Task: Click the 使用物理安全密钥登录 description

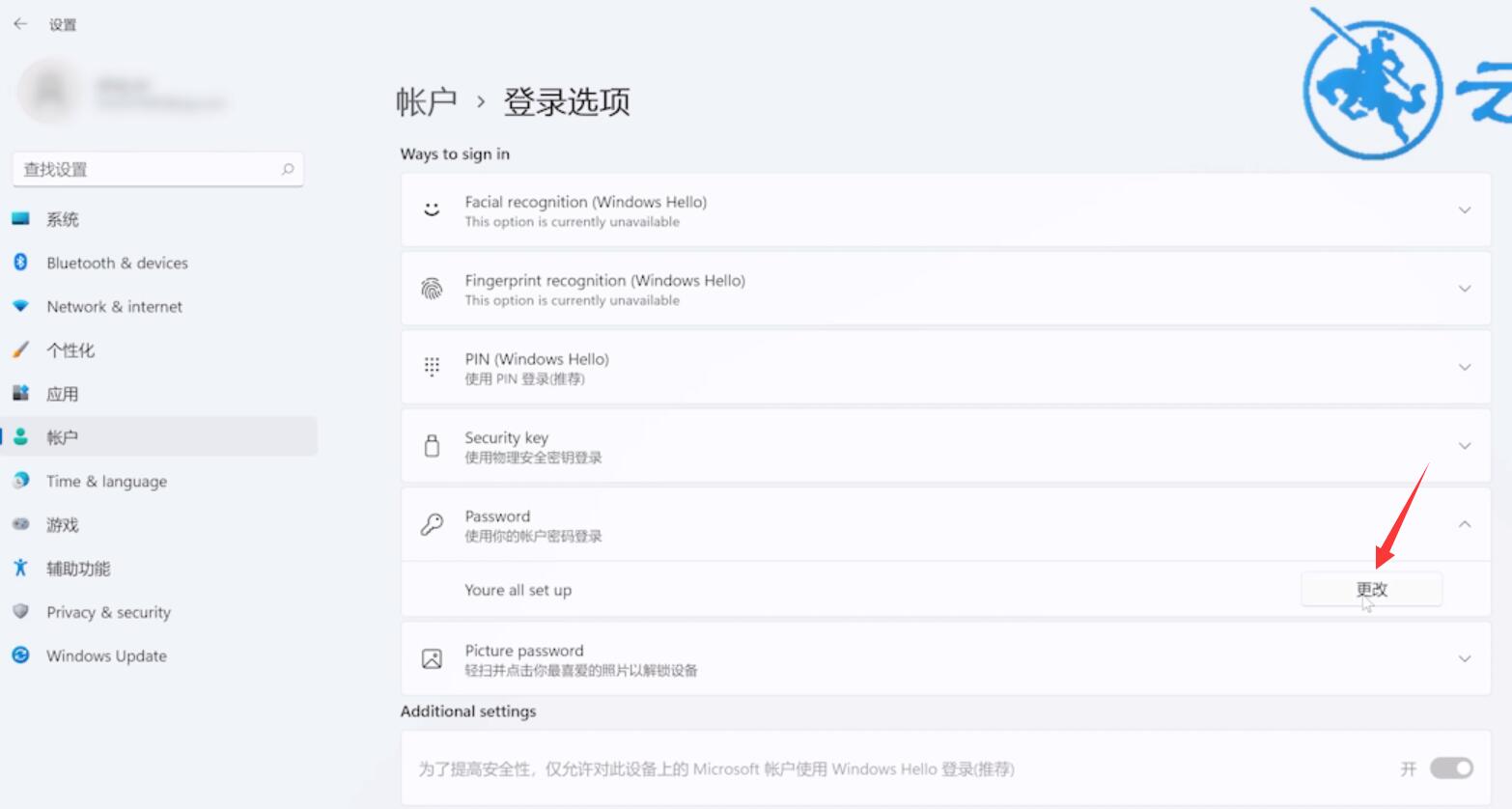Action: coord(533,458)
